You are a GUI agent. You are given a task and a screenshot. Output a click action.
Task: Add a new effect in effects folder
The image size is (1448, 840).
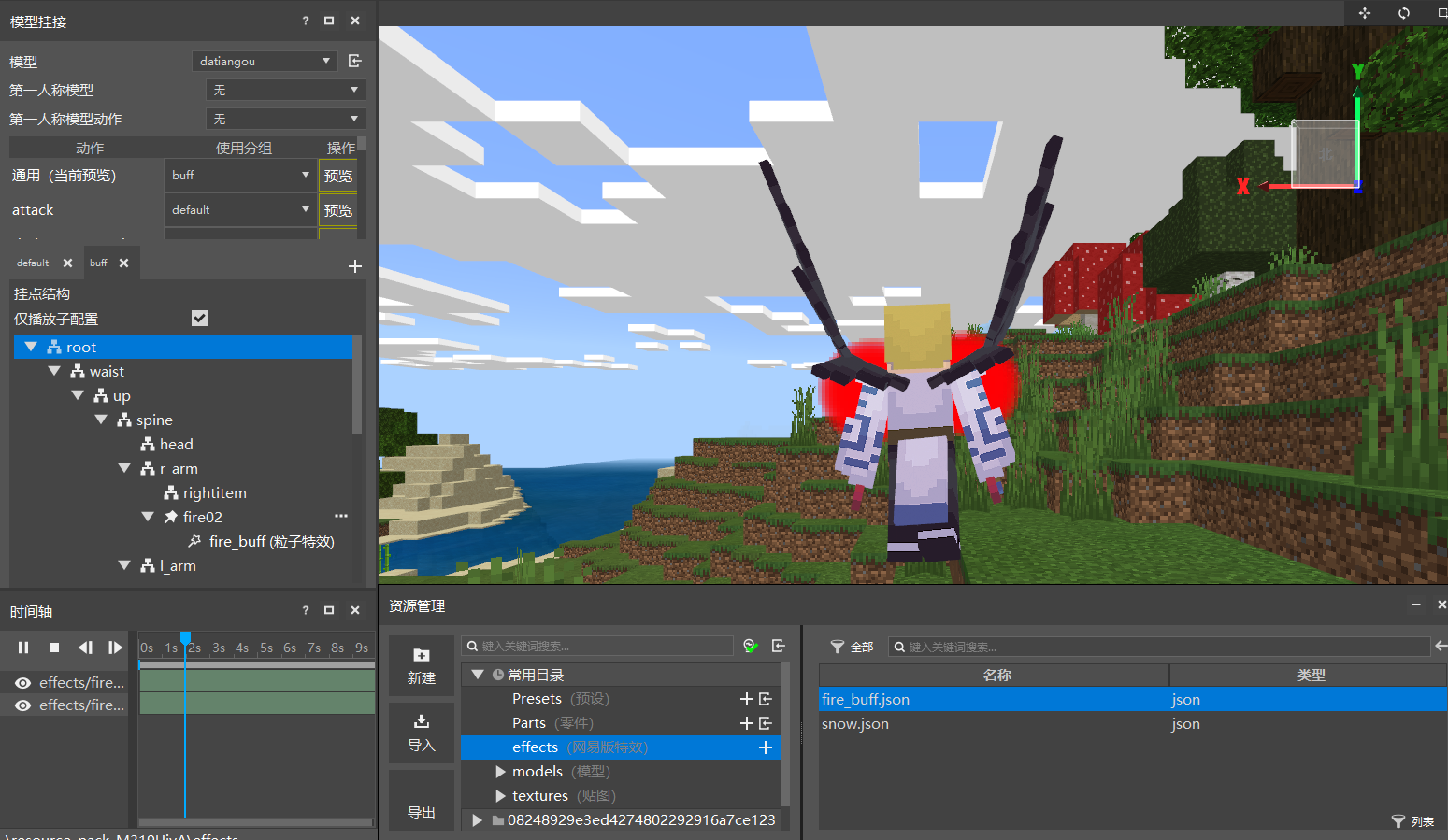pyautogui.click(x=766, y=747)
